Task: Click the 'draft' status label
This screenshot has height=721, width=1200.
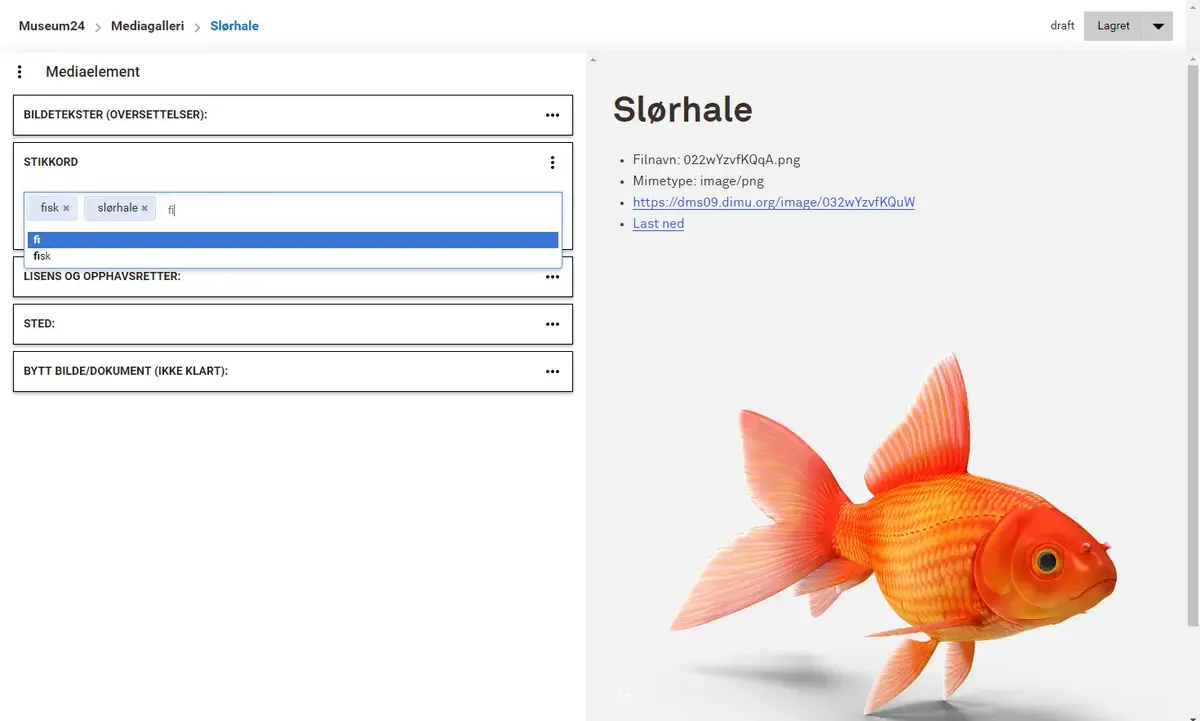Action: 1062,26
